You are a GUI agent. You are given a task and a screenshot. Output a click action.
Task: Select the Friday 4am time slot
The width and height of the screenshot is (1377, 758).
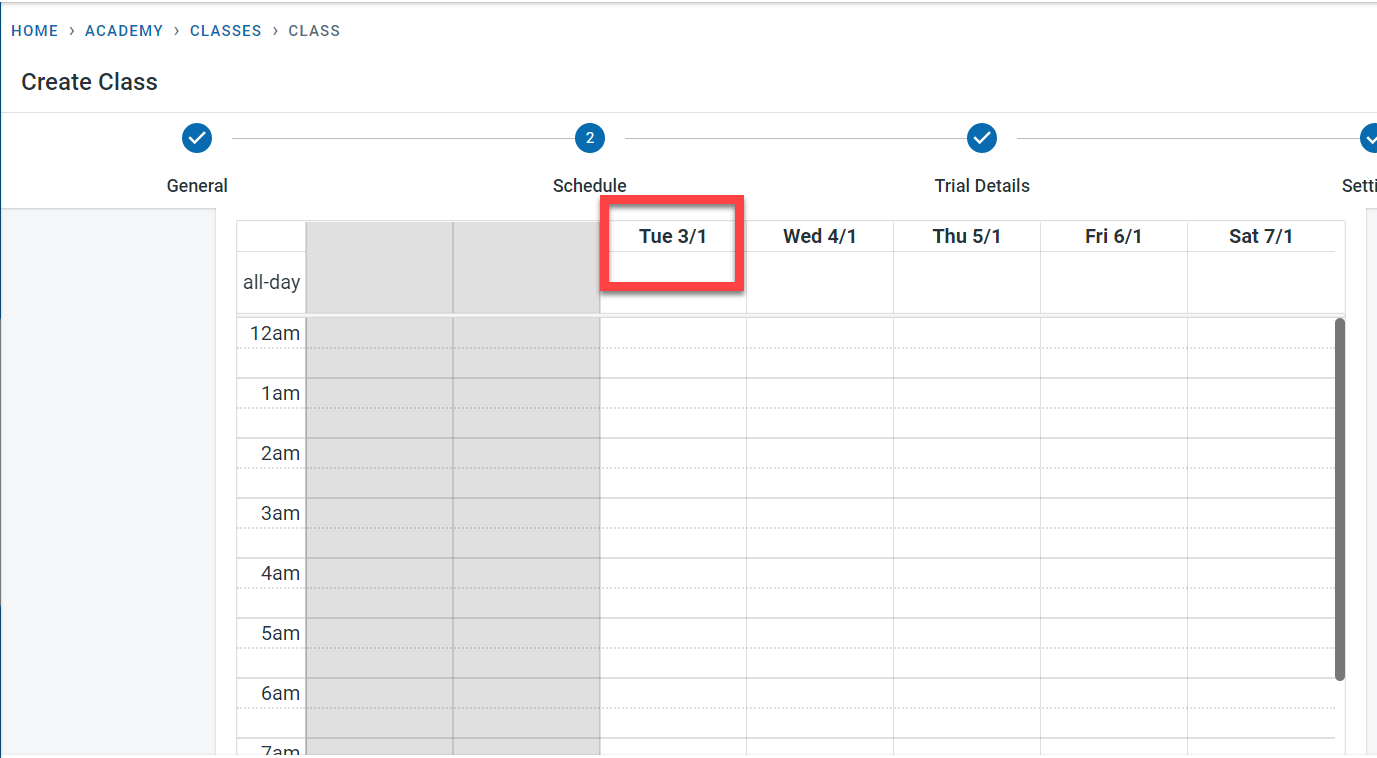(x=1114, y=573)
